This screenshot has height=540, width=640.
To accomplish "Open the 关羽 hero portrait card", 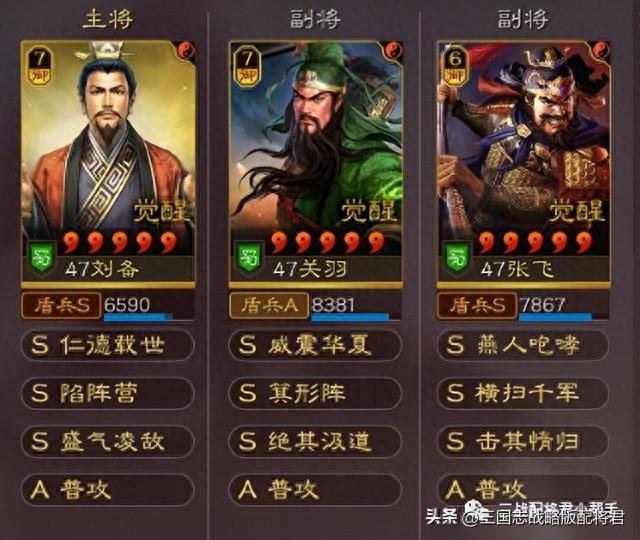I will (316, 164).
